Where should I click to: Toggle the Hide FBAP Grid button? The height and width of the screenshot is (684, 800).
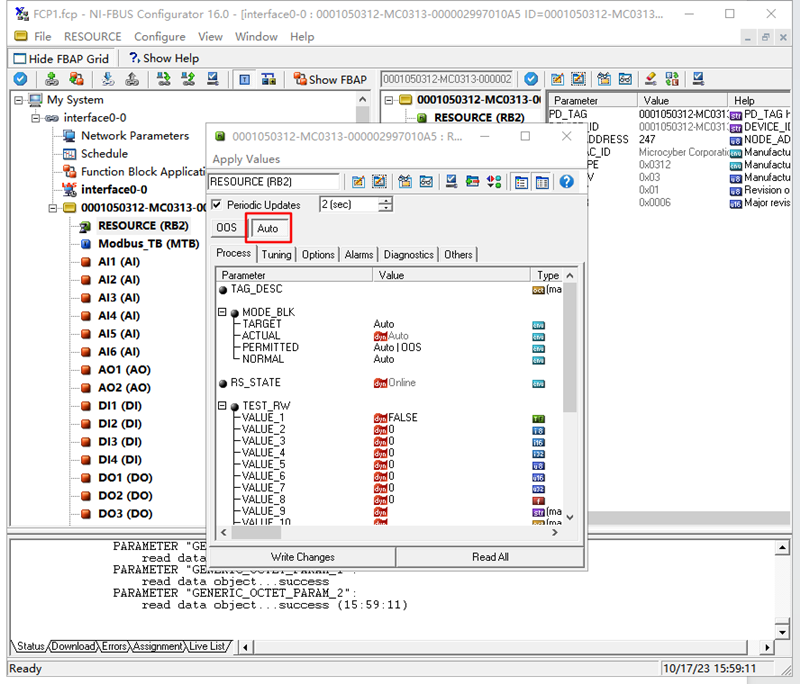(62, 59)
